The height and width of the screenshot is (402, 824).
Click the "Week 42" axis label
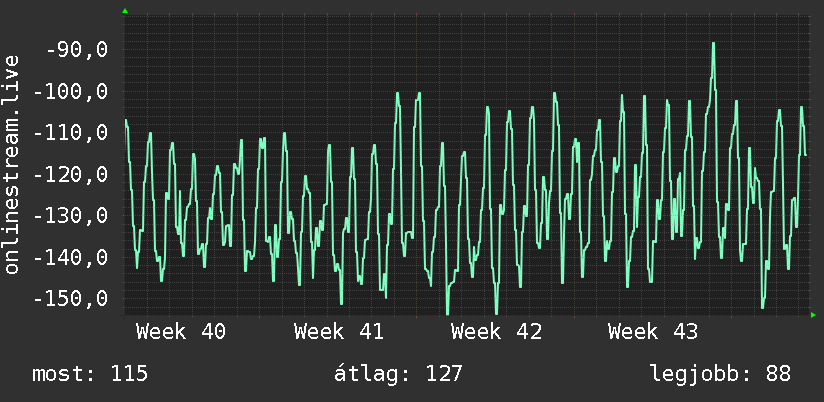[496, 332]
